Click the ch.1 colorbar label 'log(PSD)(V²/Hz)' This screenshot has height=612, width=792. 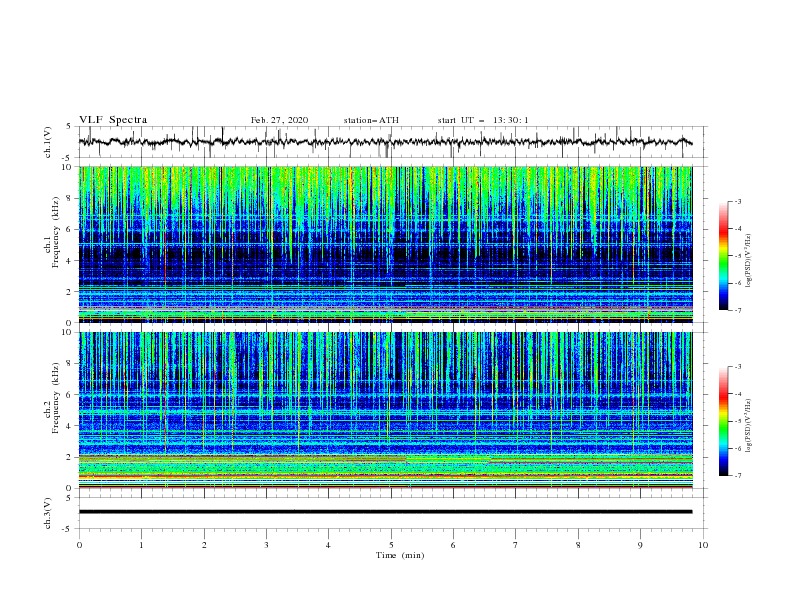pos(749,260)
